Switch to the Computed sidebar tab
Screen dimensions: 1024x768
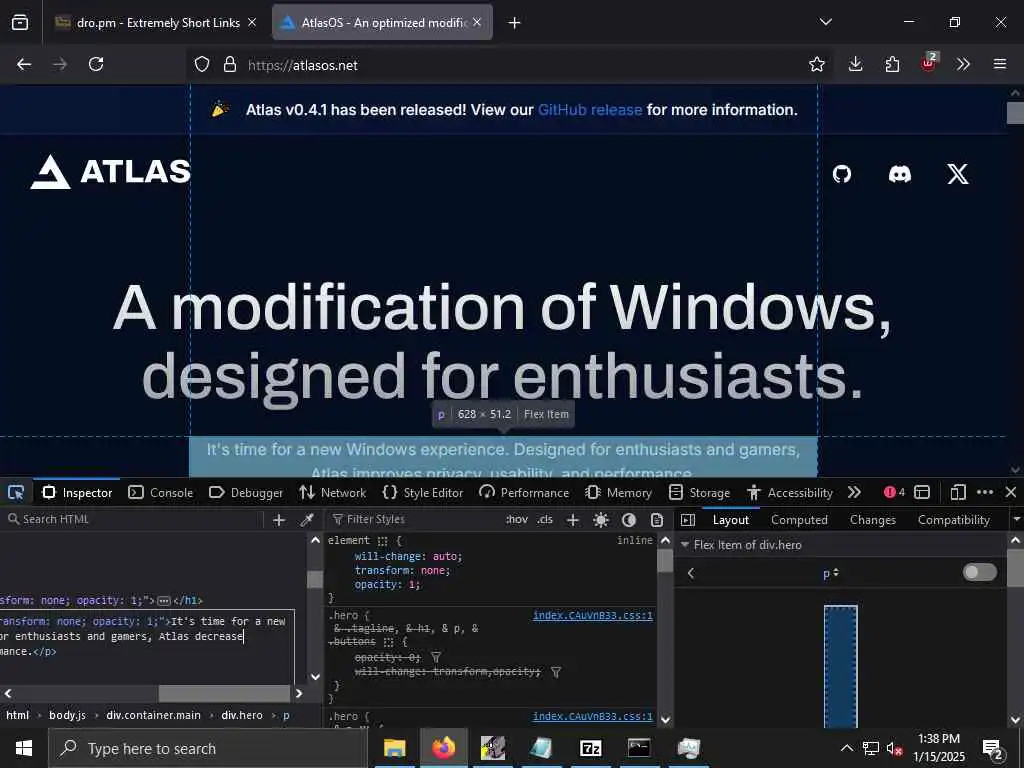coord(799,520)
